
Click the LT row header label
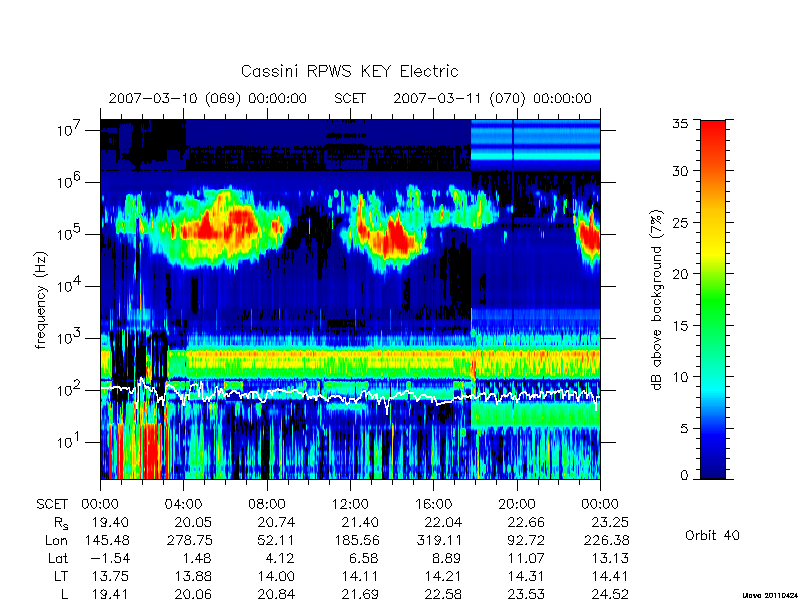(x=61, y=576)
